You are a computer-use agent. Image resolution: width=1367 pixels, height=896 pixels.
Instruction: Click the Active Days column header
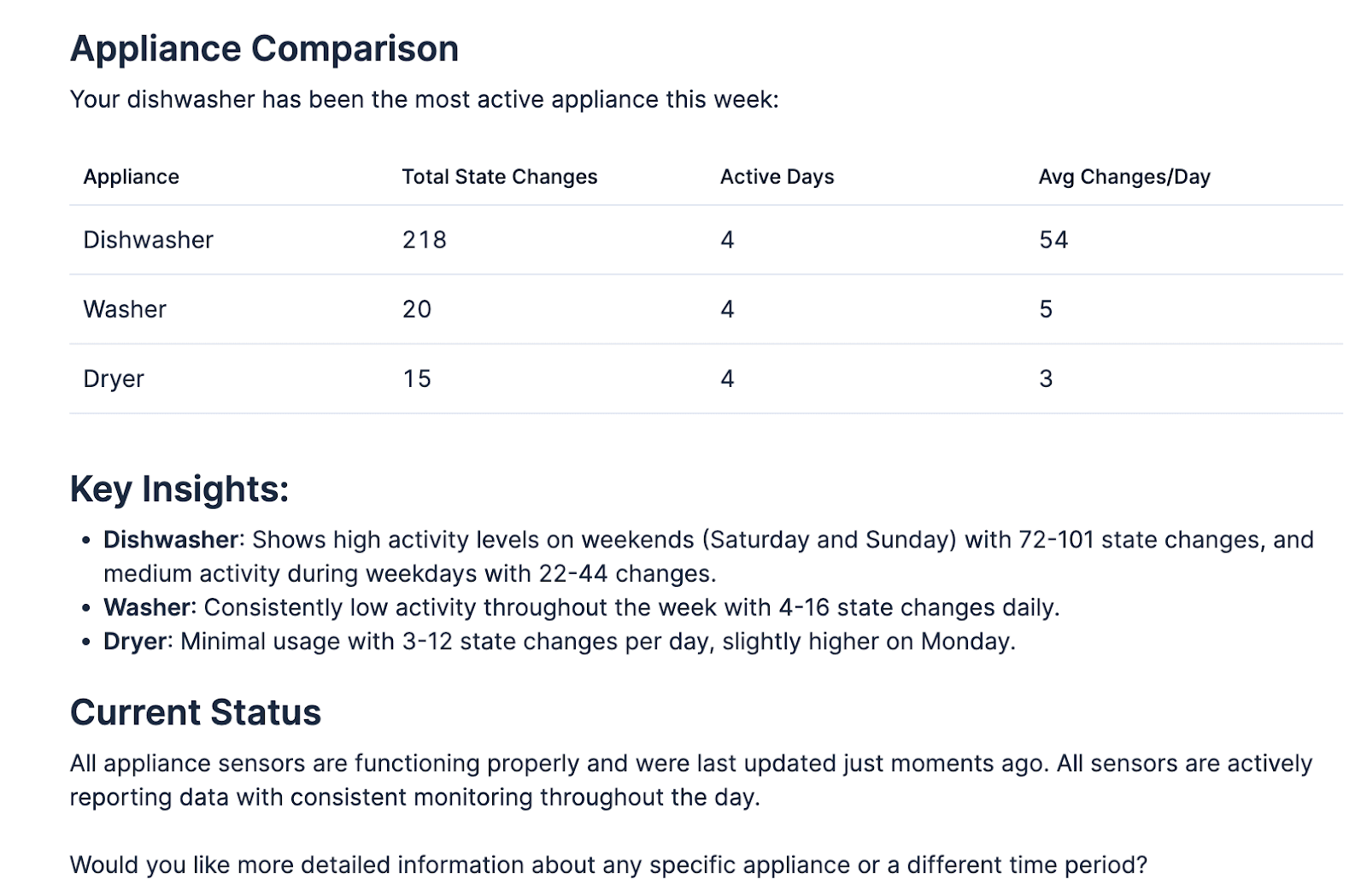(777, 177)
